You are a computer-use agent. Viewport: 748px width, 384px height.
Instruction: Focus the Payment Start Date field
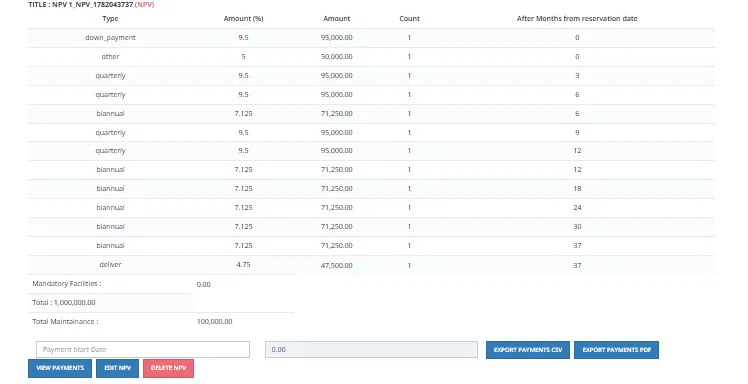pyautogui.click(x=143, y=349)
